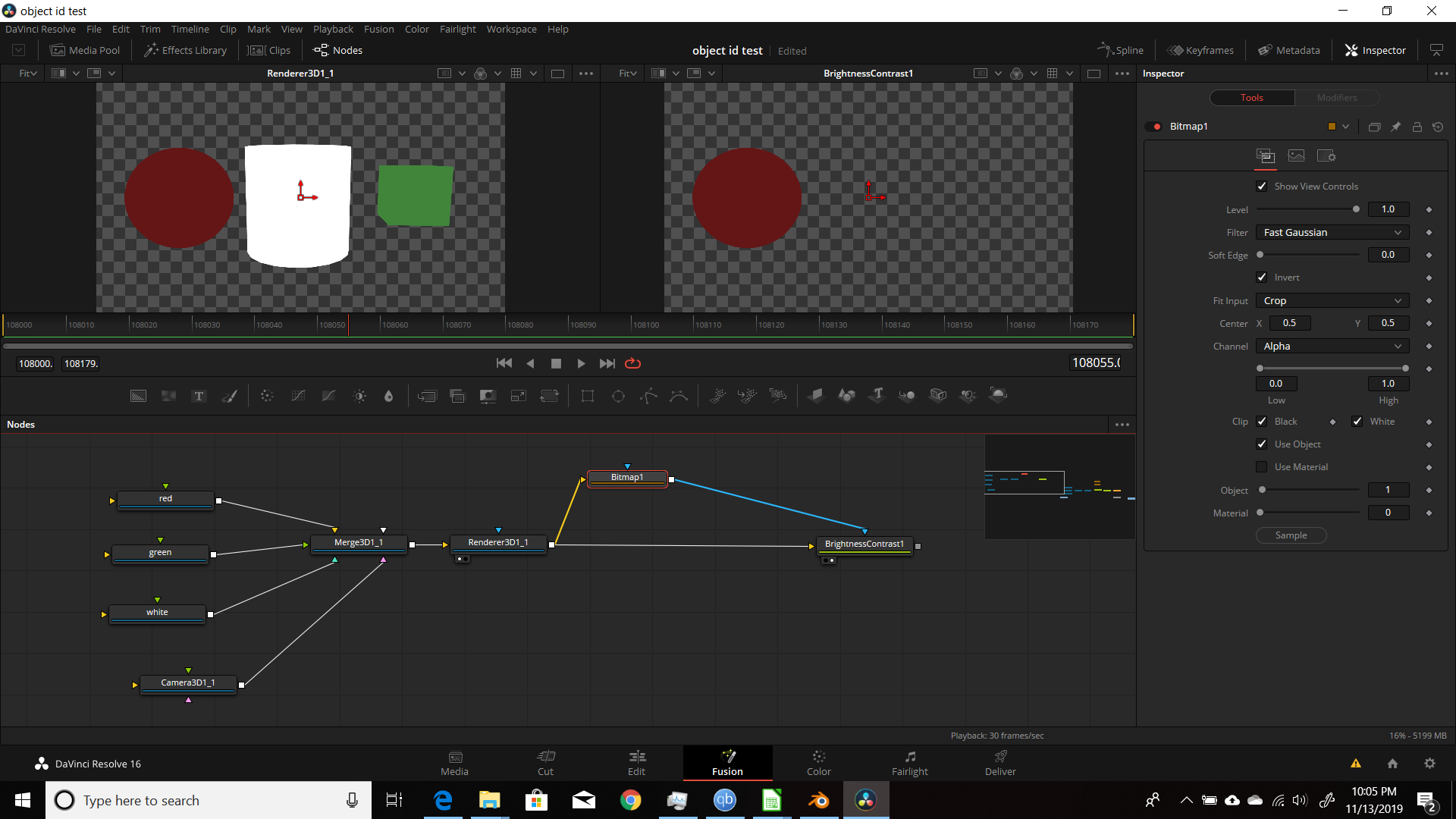Add a Rectangle mask tool

click(588, 396)
